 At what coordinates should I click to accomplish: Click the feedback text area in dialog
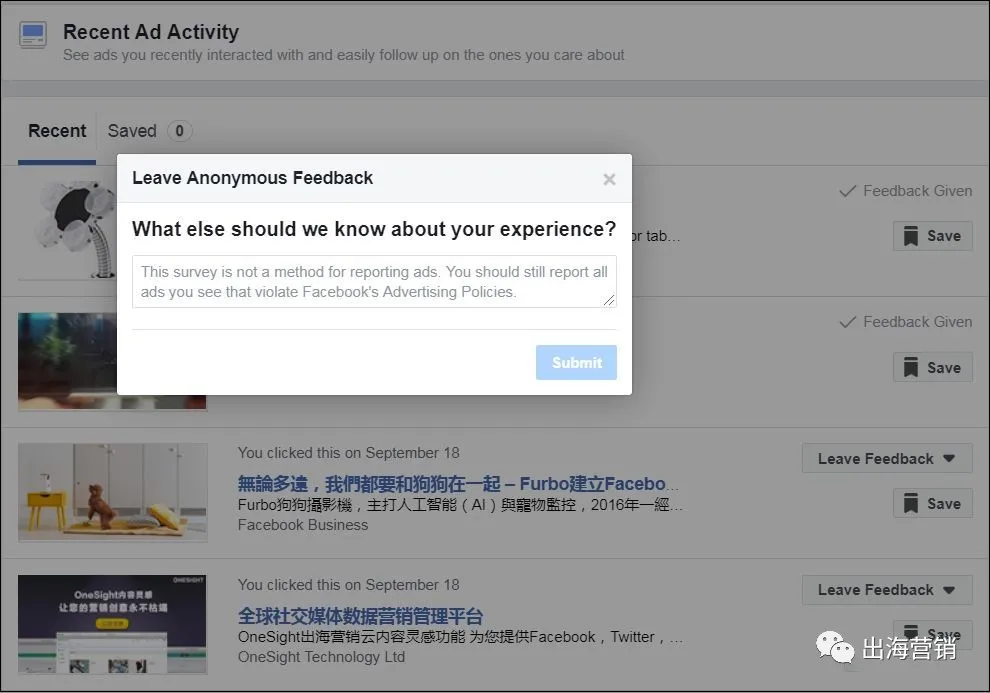(374, 281)
